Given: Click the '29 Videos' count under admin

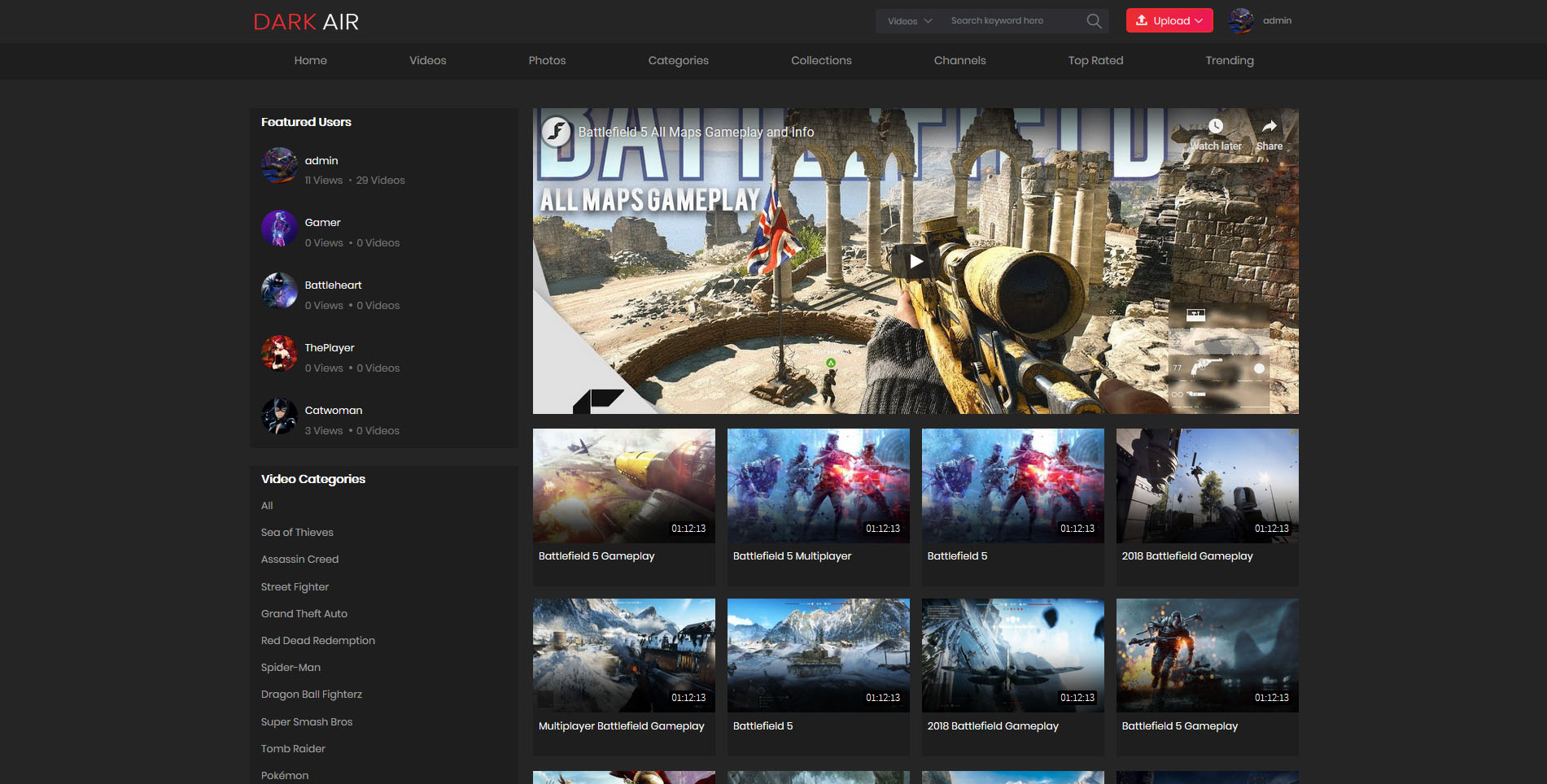Looking at the screenshot, I should (x=380, y=180).
